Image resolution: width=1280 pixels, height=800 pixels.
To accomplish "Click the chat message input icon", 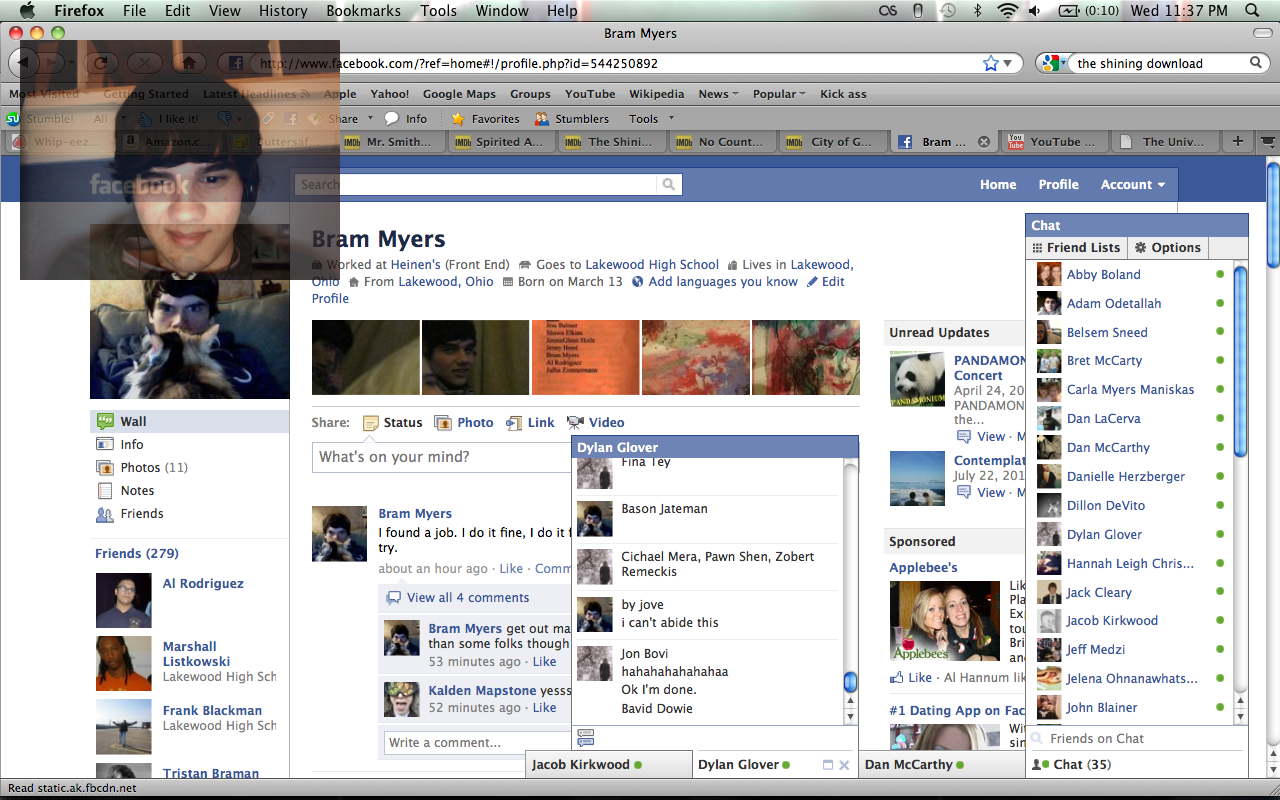I will point(586,738).
